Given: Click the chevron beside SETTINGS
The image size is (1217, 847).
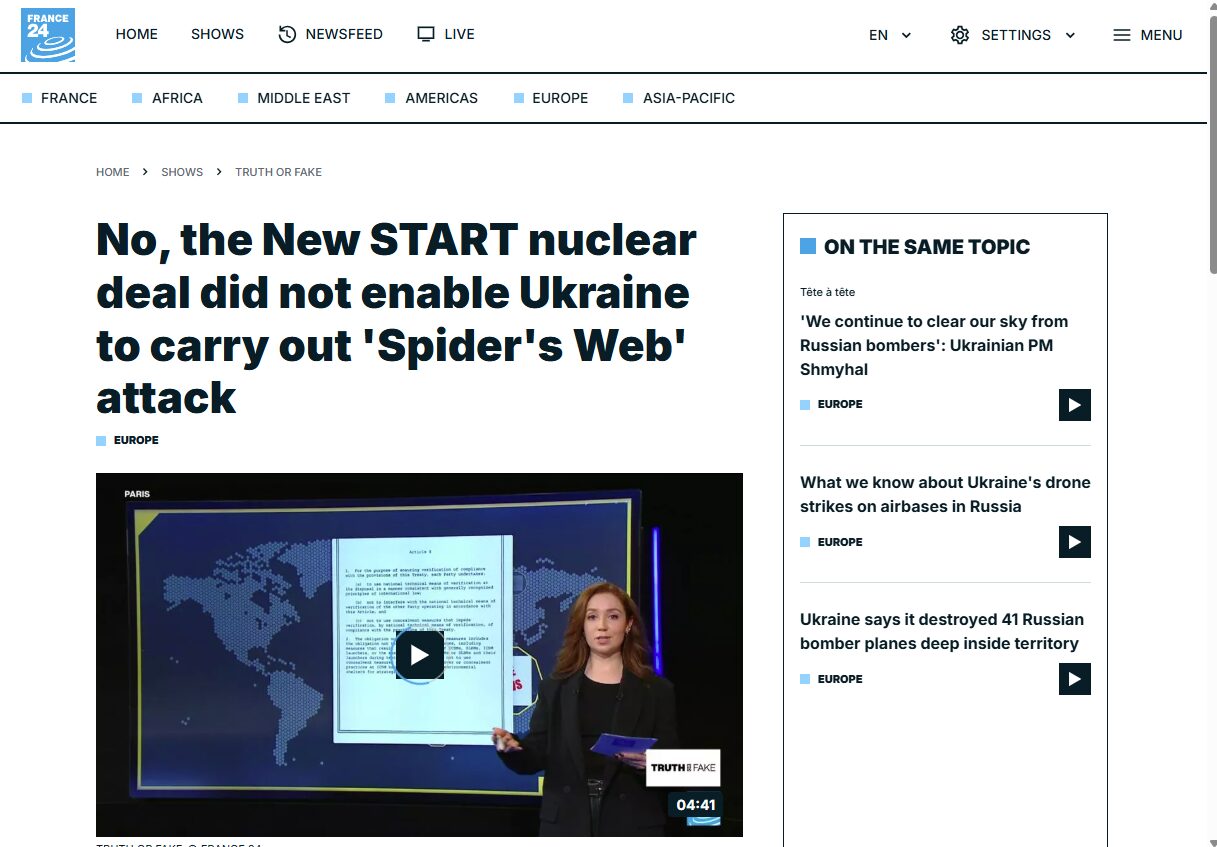Looking at the screenshot, I should [1070, 35].
